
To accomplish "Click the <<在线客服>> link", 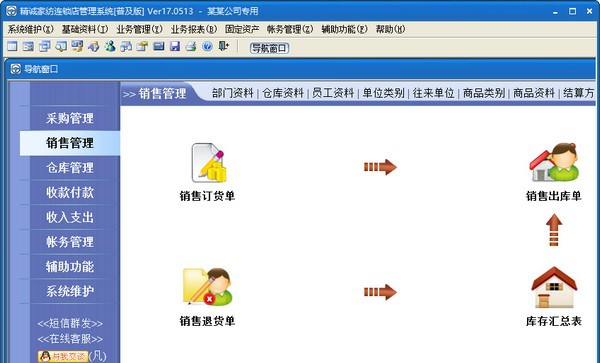I will click(70, 339).
